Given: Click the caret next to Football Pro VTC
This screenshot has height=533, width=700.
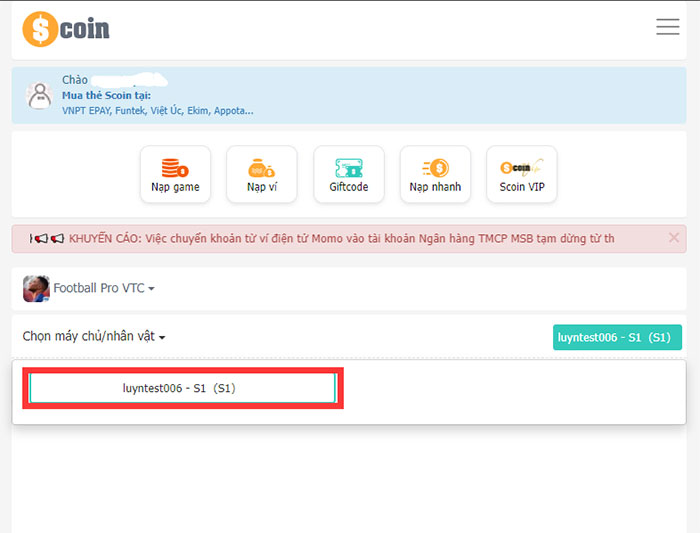Looking at the screenshot, I should click(x=151, y=290).
